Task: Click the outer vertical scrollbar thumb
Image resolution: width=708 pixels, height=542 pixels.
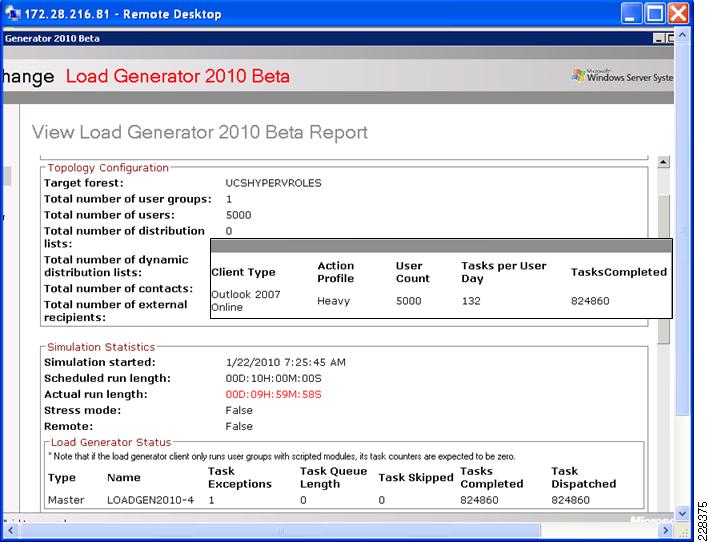Action: coord(682,228)
